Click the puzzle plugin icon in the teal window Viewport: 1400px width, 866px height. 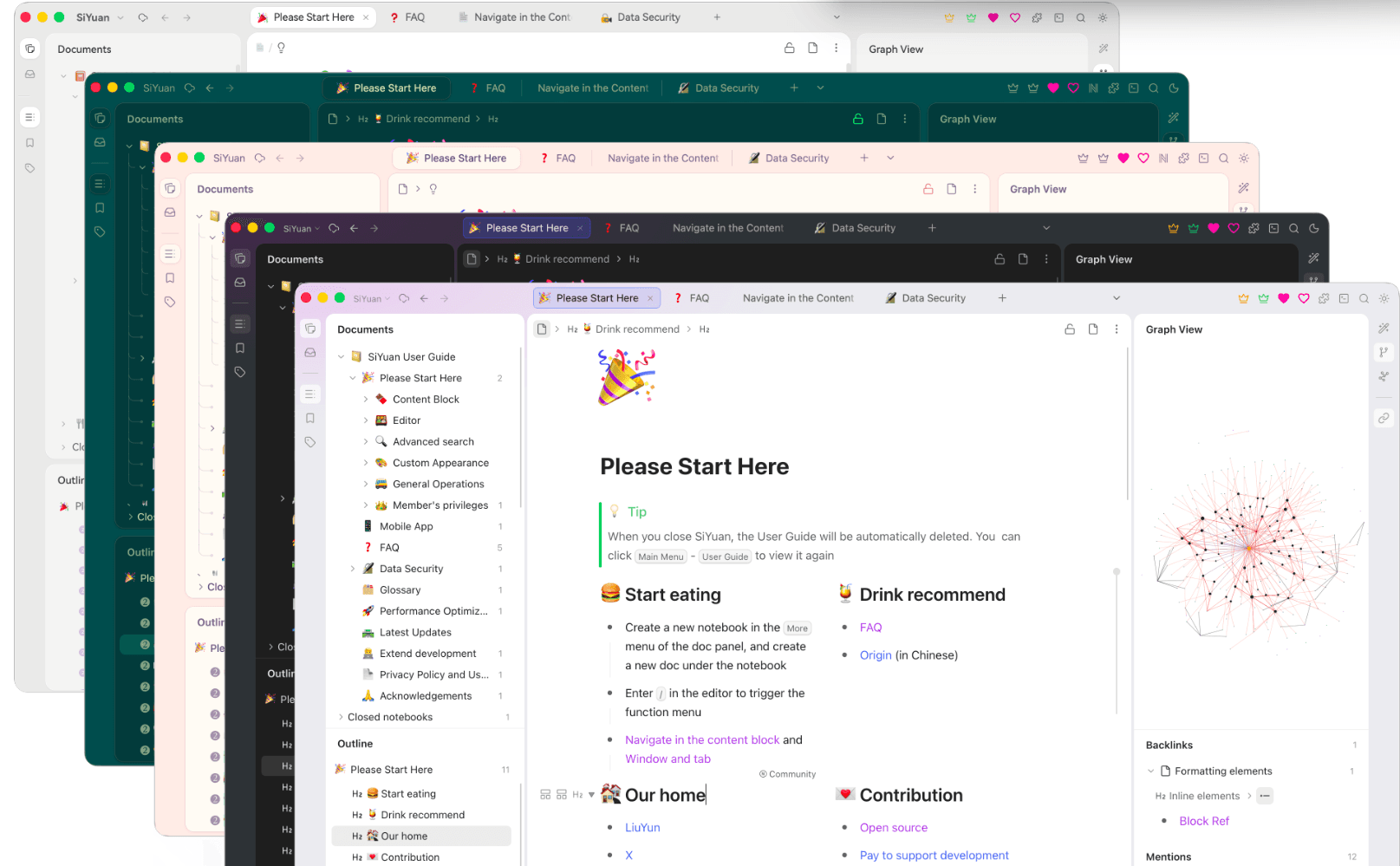[x=1113, y=88]
